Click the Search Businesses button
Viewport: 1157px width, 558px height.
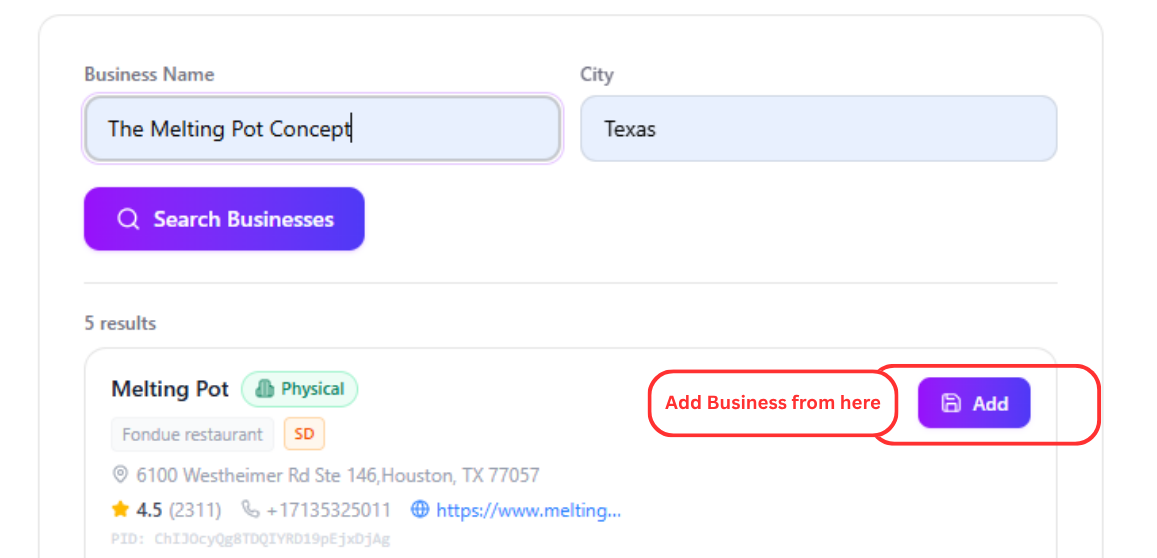(x=224, y=219)
